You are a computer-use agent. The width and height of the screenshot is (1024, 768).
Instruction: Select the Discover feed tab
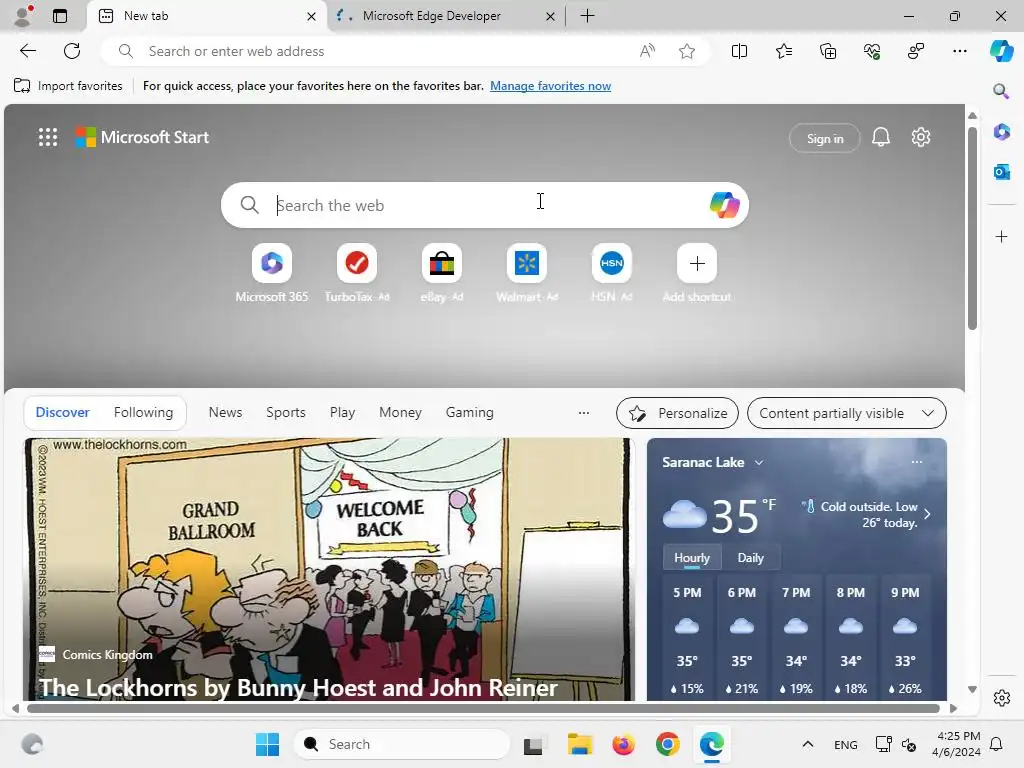(x=62, y=413)
